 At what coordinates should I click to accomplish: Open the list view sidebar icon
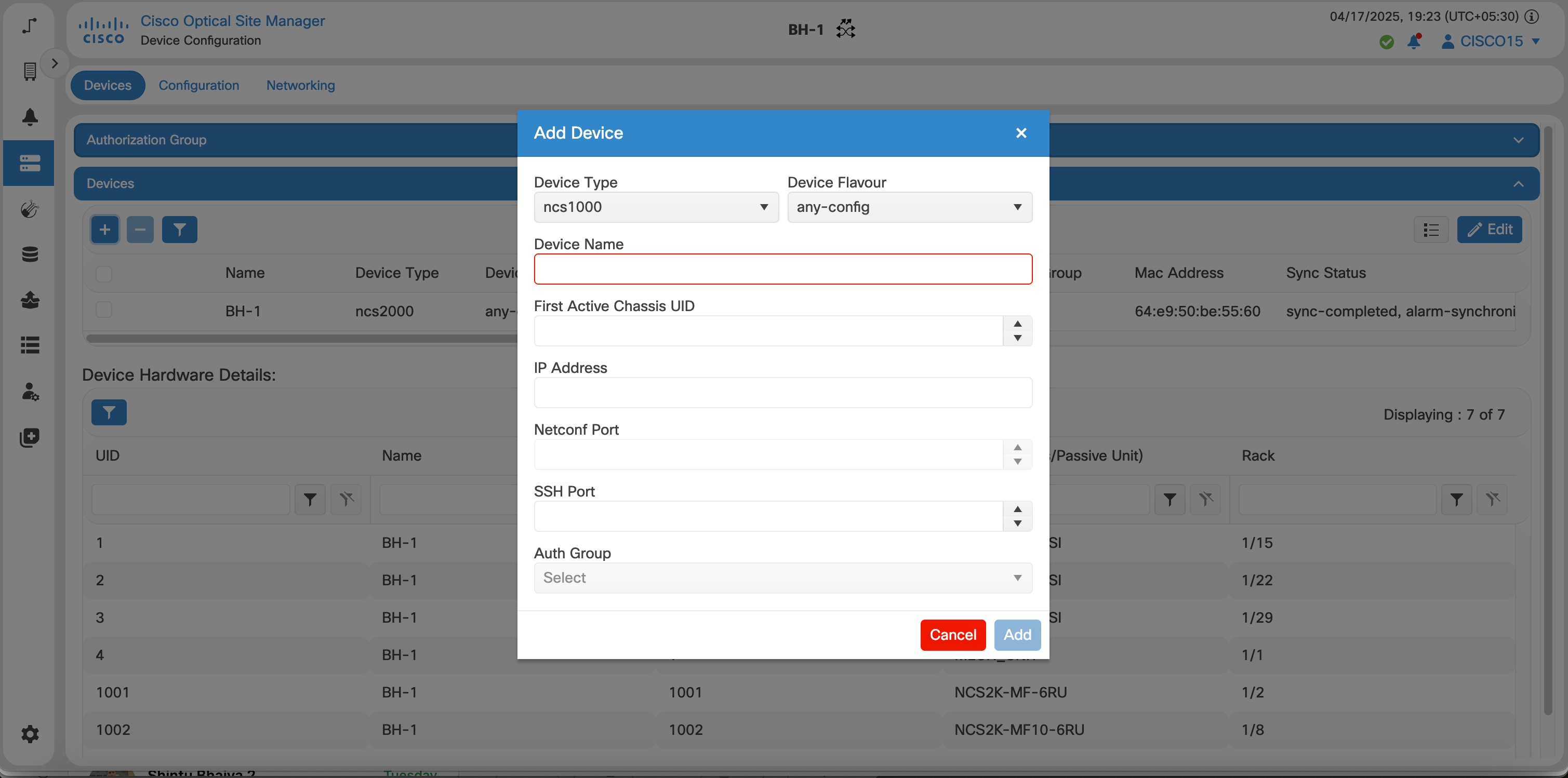point(29,345)
